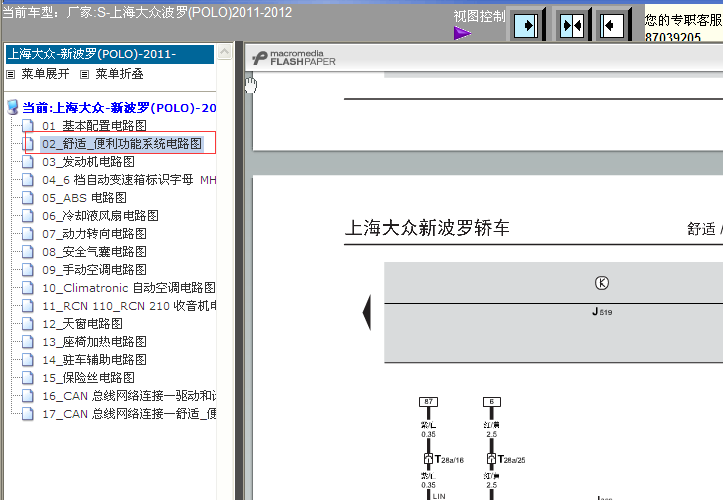The image size is (723, 500).
Task: Open 04_6 档自动变速箱标识字母 item
Action: pyautogui.click(x=129, y=179)
